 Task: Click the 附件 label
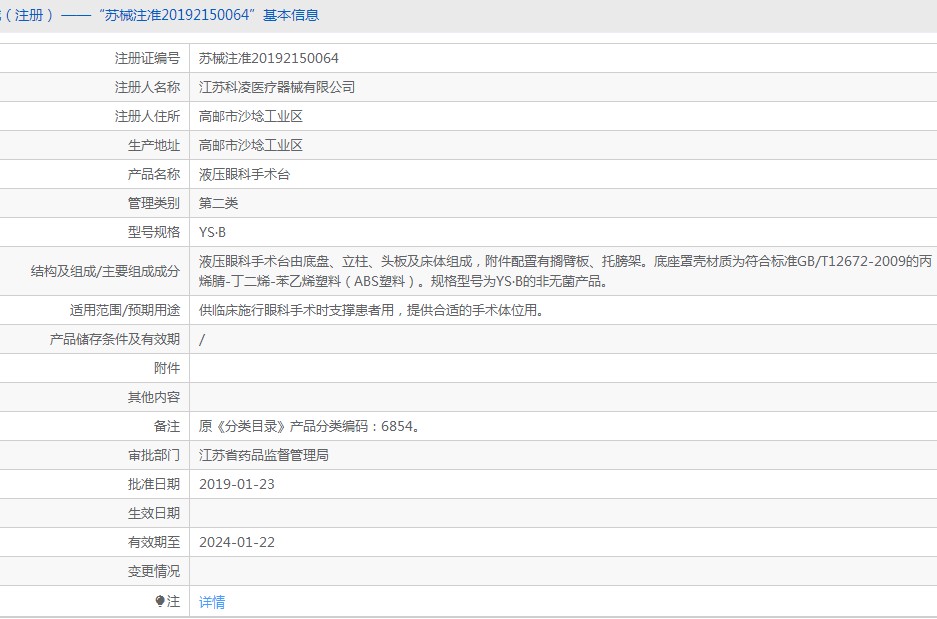pyautogui.click(x=167, y=368)
